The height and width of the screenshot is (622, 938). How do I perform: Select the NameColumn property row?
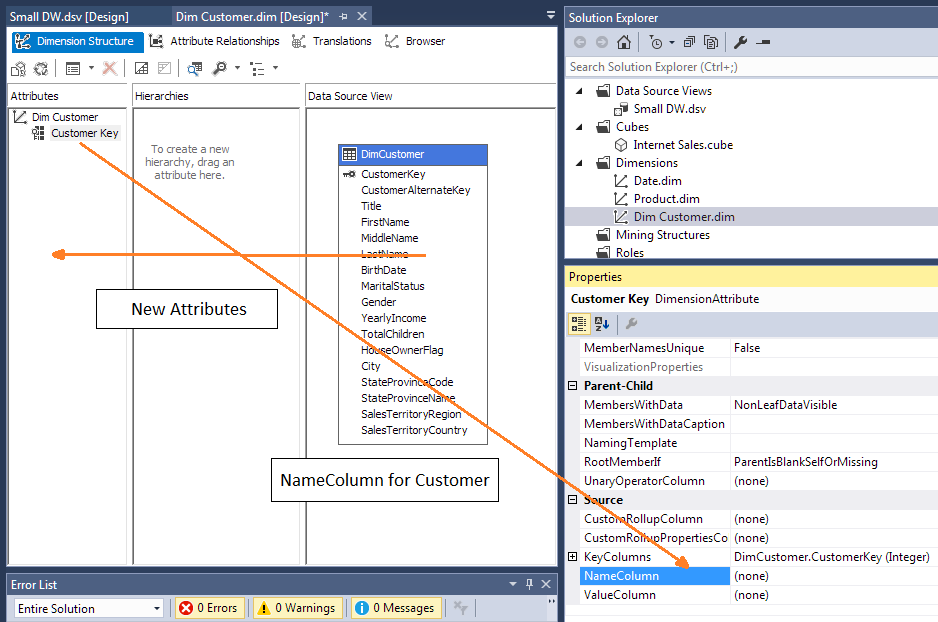[655, 576]
